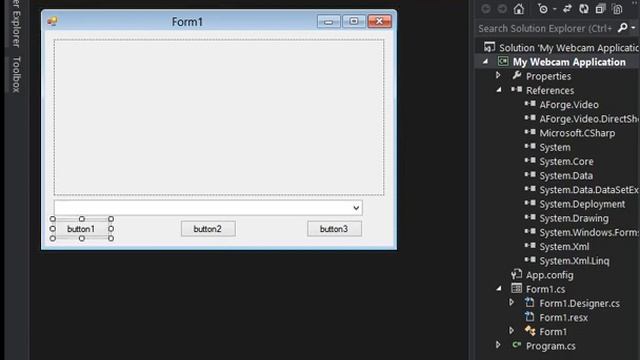Expand the Form1 class node arrow

511,331
